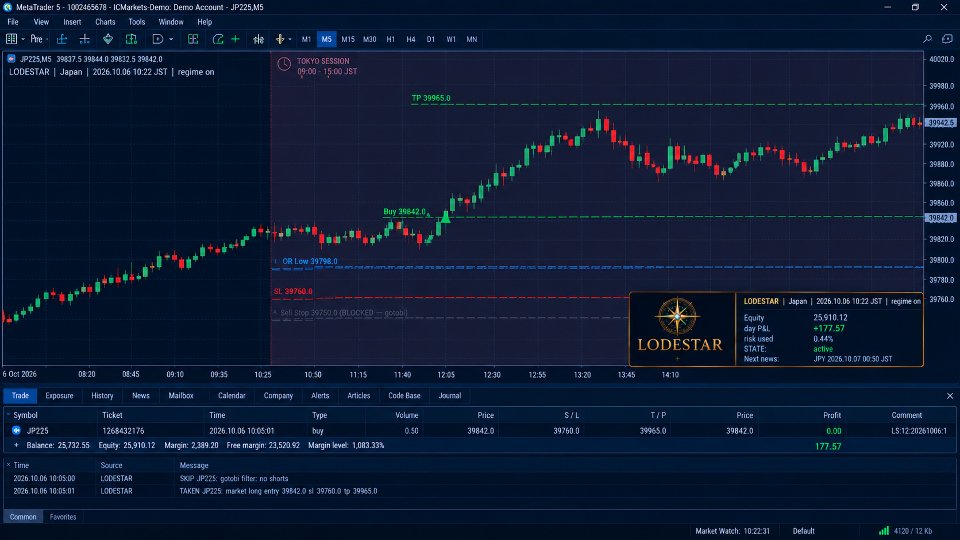The width and height of the screenshot is (960, 540).
Task: Expand dropdown arrow beside D-shaped icon
Action: click(x=171, y=39)
